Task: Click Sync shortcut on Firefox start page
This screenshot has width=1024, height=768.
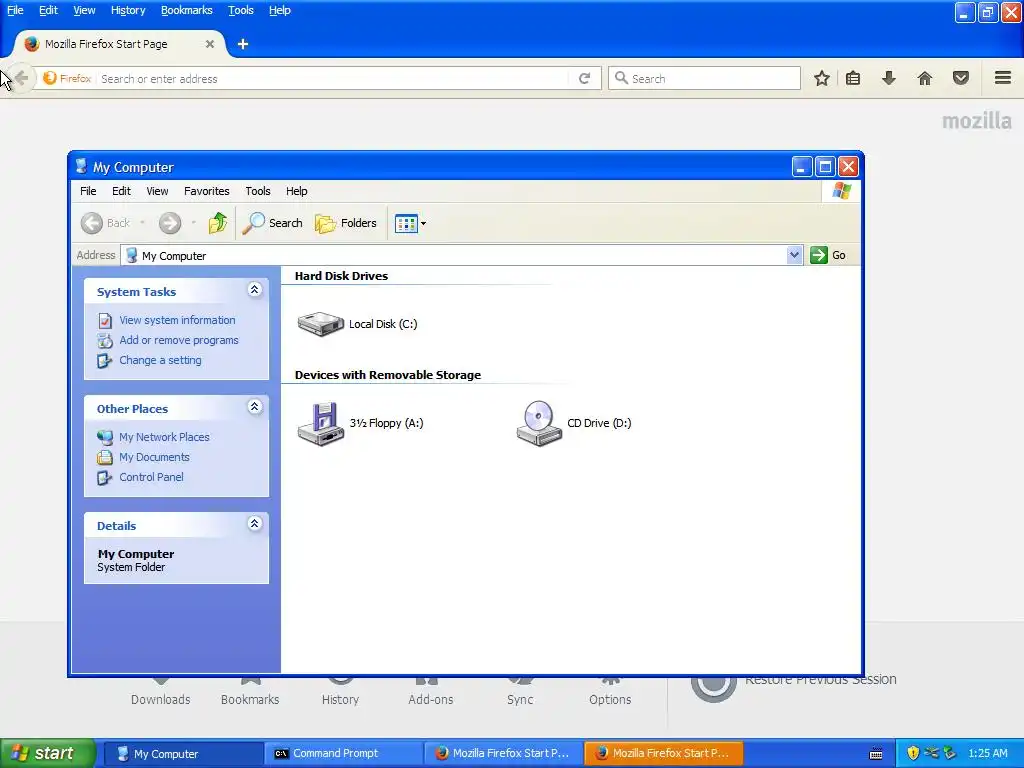Action: 520,699
